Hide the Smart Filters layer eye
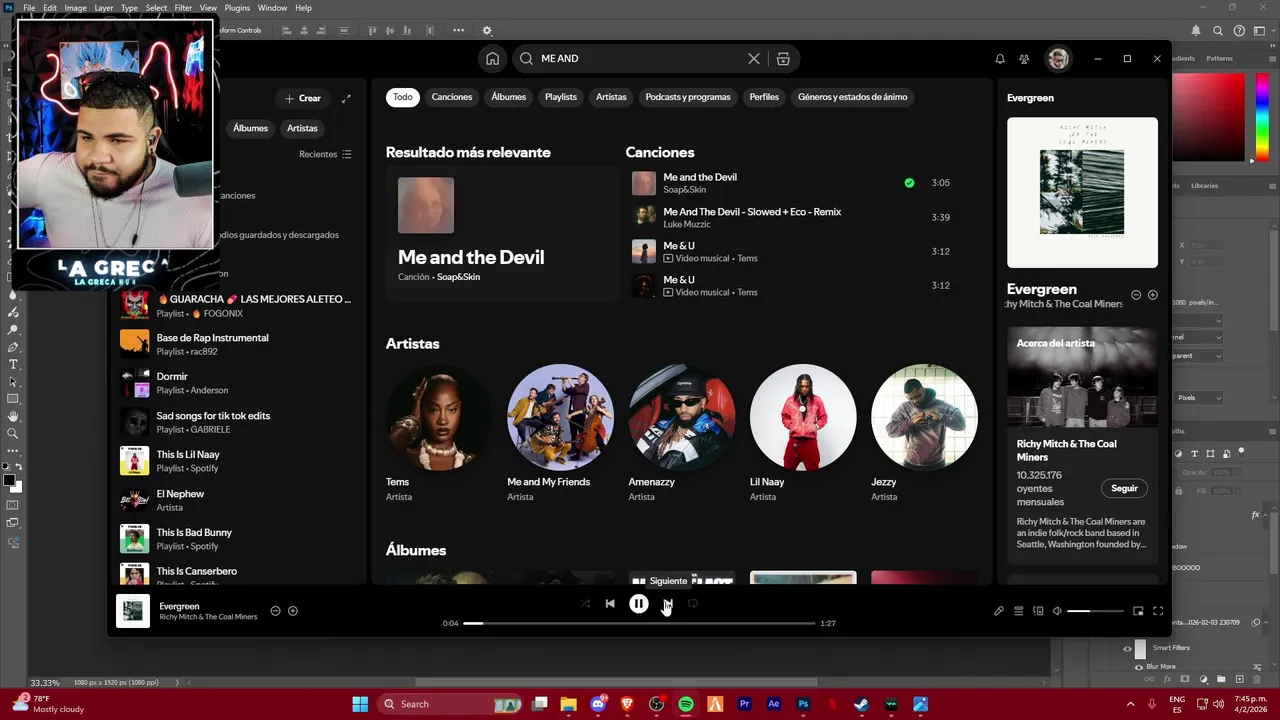Screen dimensions: 1280x720 1127,648
